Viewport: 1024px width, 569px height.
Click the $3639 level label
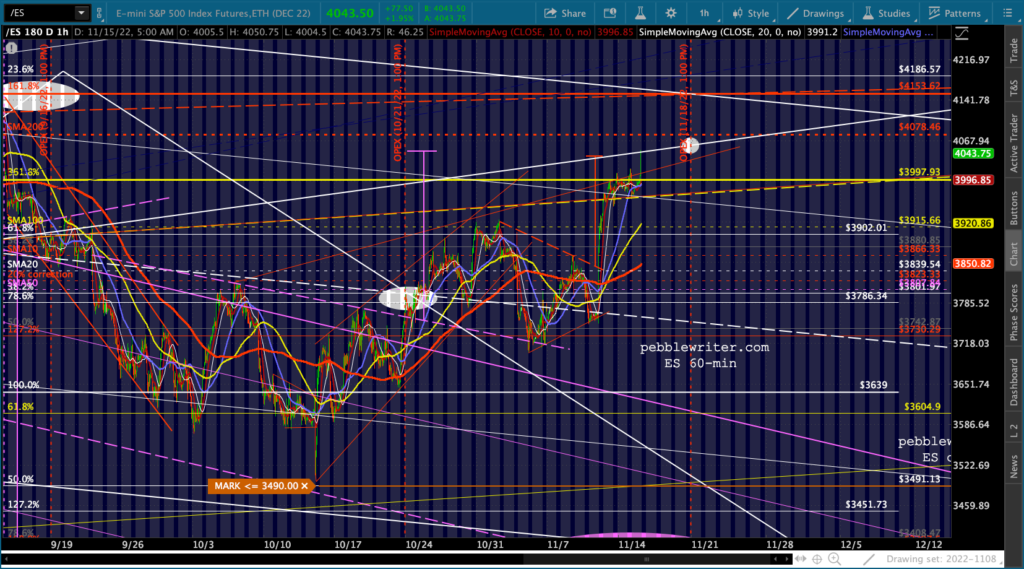873,385
